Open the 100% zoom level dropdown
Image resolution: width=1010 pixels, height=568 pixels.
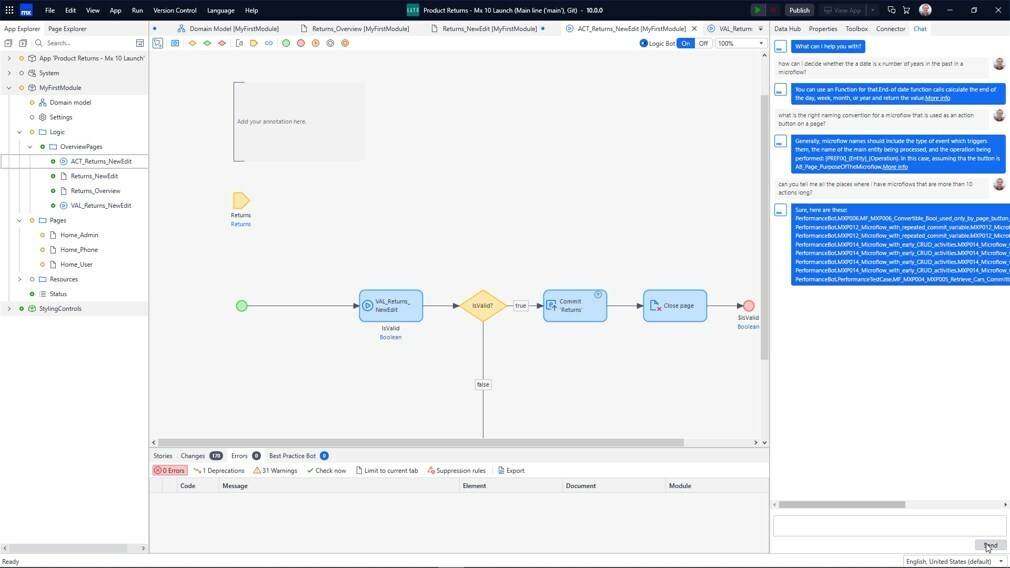[740, 43]
